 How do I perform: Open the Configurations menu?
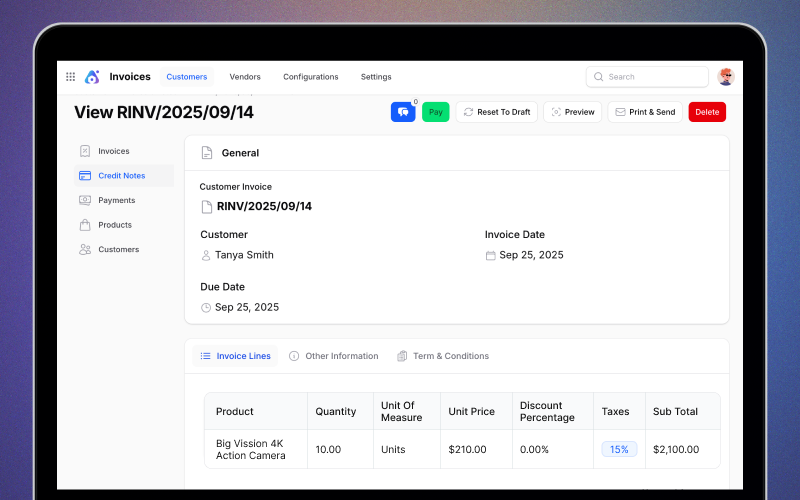310,77
